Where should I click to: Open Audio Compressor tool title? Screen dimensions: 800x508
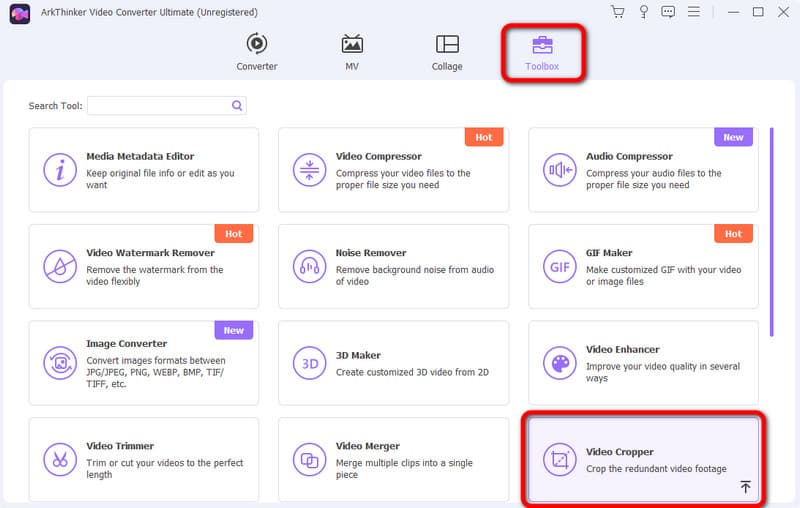(x=629, y=156)
